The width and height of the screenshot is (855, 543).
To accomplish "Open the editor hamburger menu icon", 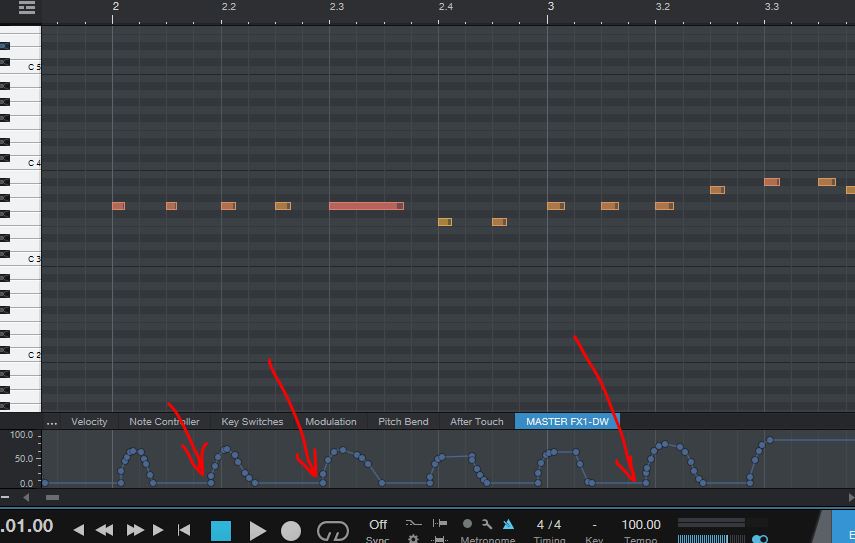I will 27,8.
